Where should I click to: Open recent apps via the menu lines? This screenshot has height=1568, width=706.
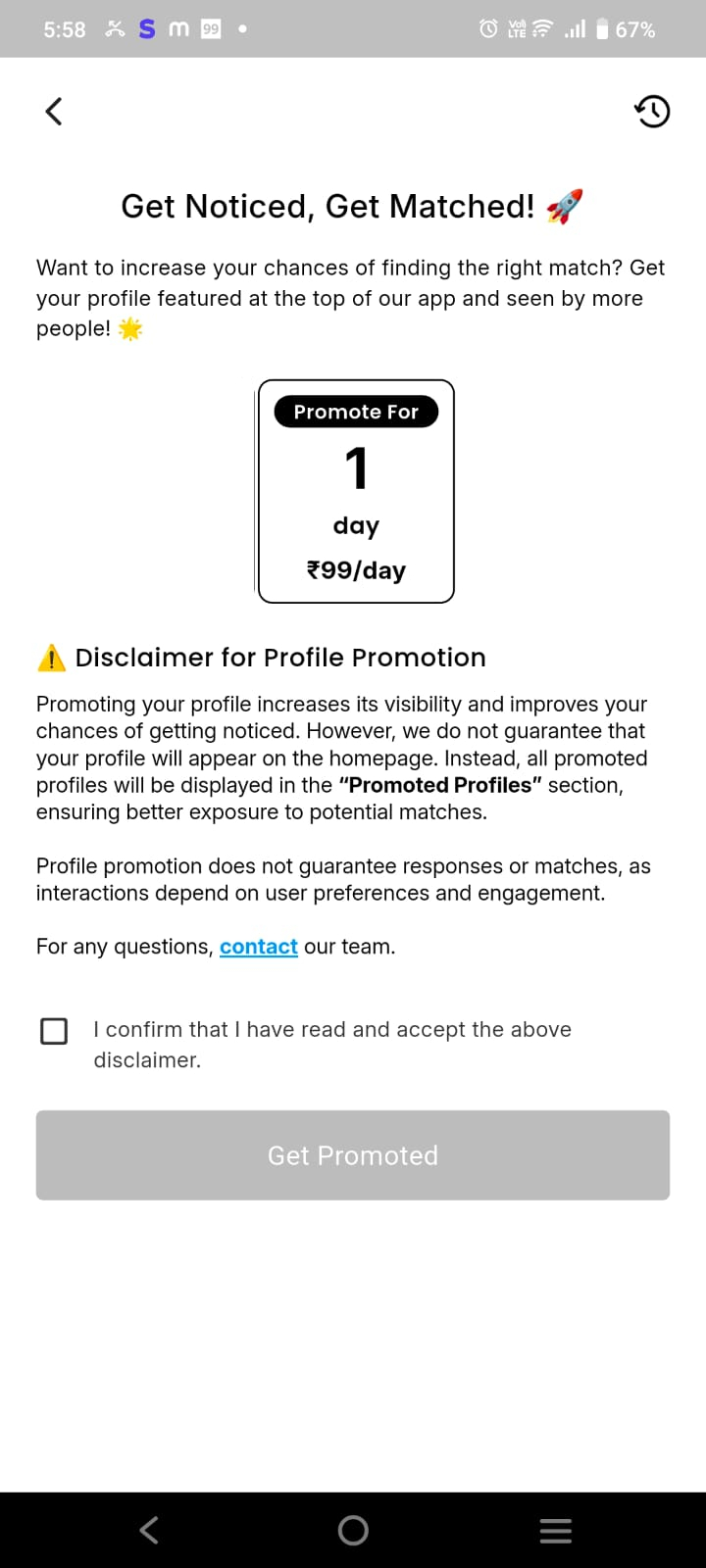[x=555, y=1529]
